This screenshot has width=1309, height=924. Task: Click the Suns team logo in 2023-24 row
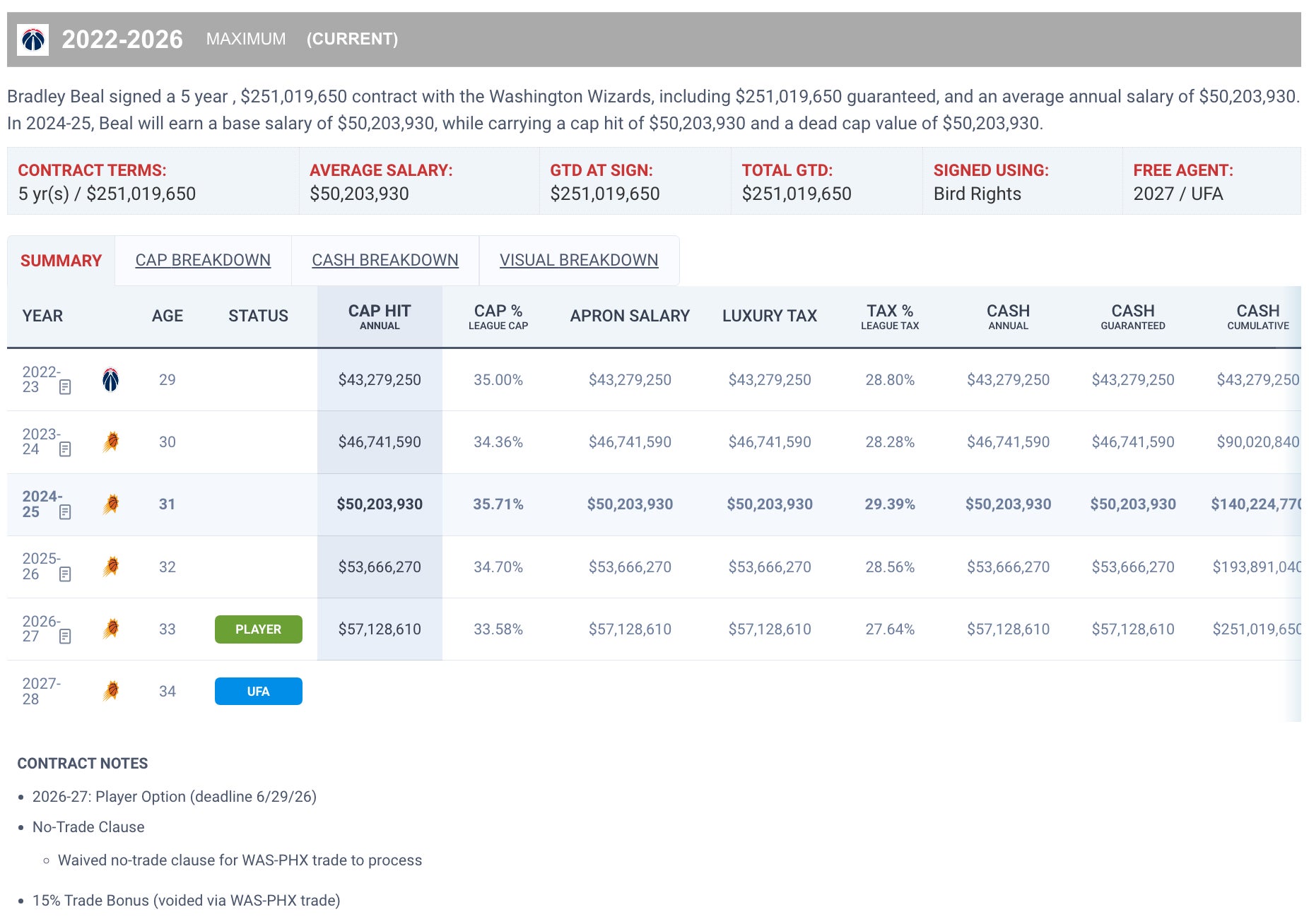(x=110, y=442)
